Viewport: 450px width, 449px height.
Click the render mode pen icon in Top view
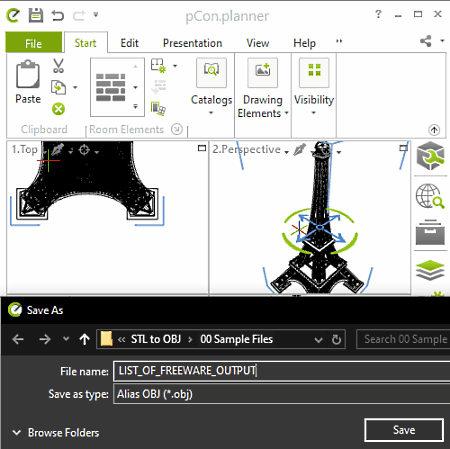pos(57,150)
